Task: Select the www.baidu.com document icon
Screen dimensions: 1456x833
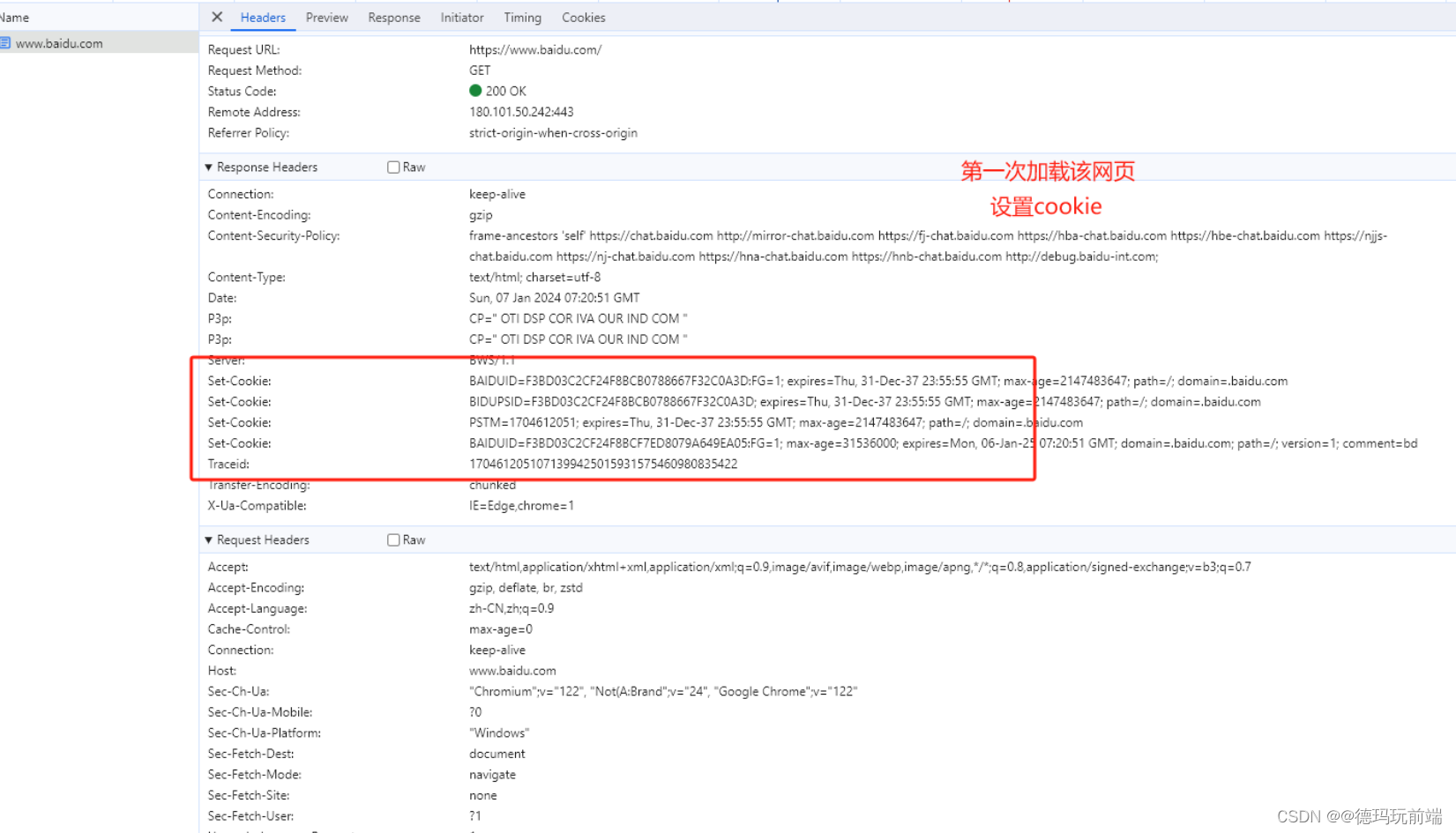Action: [x=5, y=42]
